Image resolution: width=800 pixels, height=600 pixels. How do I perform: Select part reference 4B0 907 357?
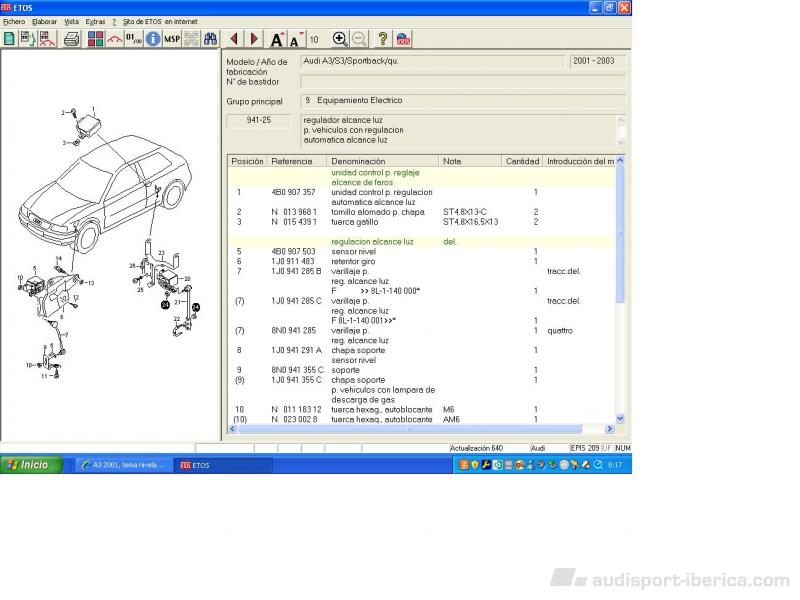click(293, 192)
